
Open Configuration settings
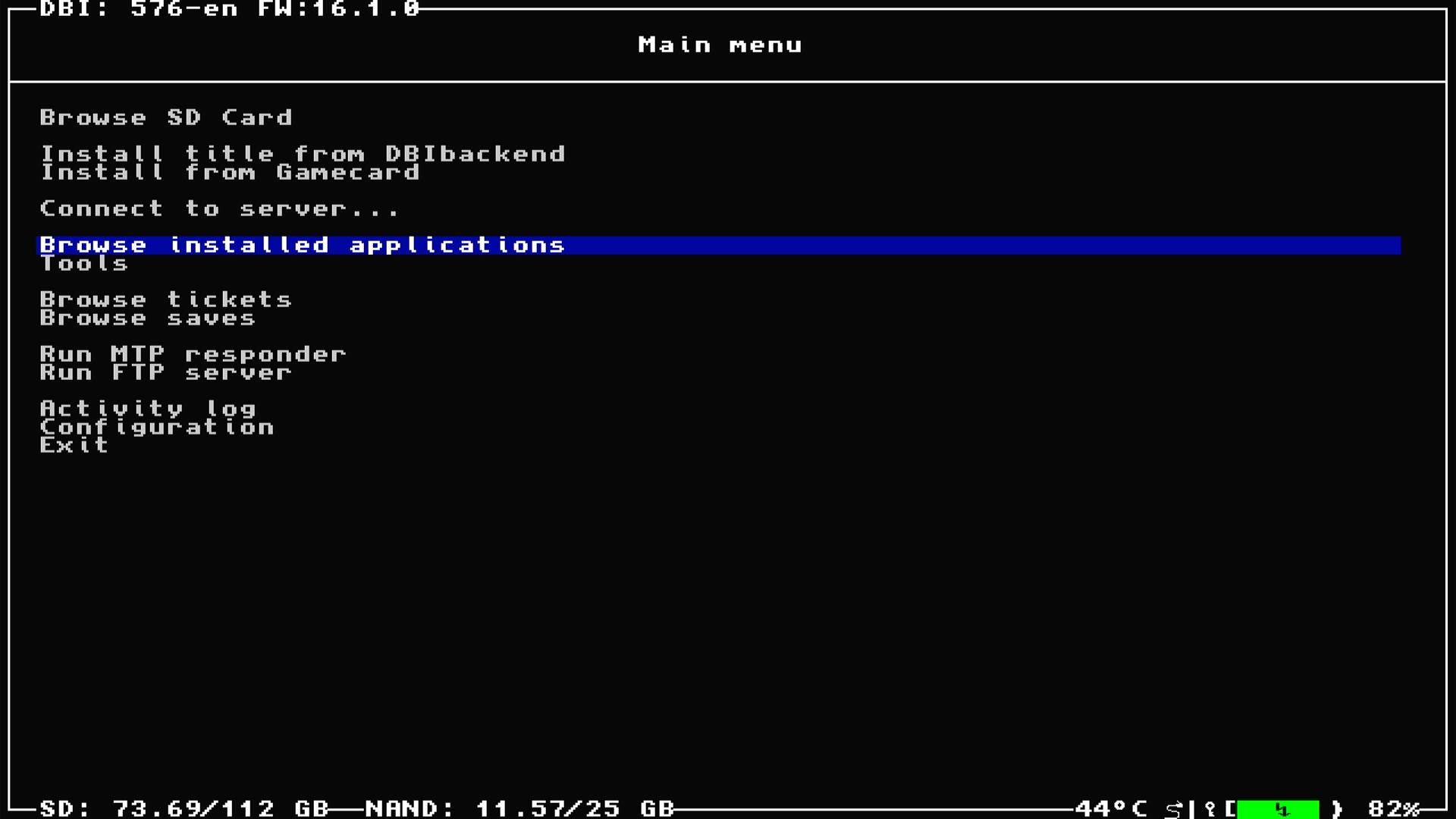tap(157, 428)
